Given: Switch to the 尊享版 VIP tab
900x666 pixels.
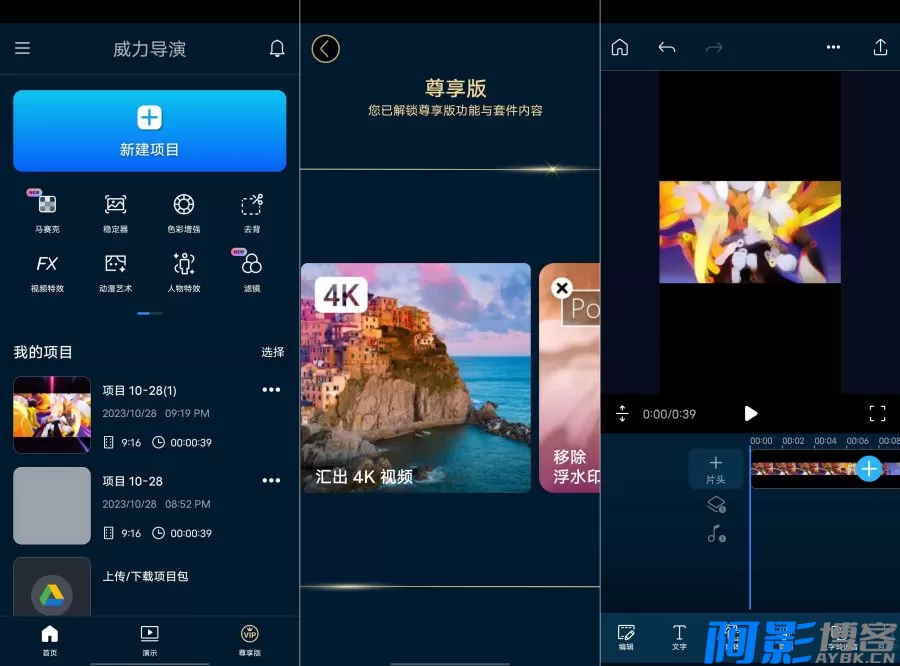Looking at the screenshot, I should pos(250,638).
